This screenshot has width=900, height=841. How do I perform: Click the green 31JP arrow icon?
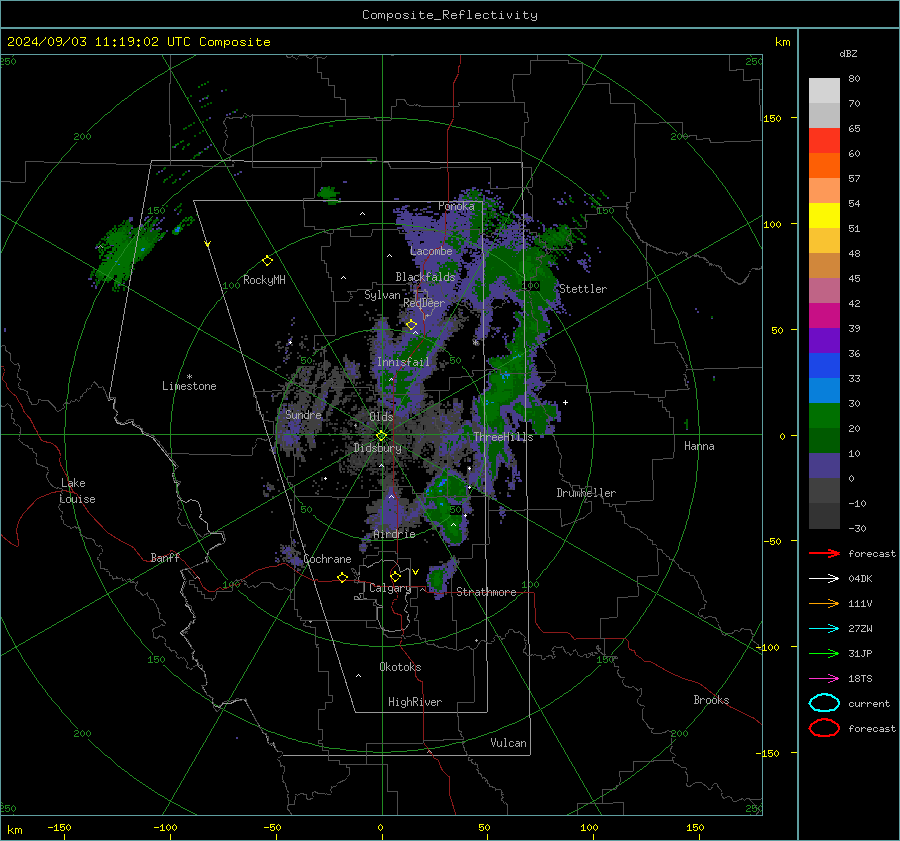point(824,653)
